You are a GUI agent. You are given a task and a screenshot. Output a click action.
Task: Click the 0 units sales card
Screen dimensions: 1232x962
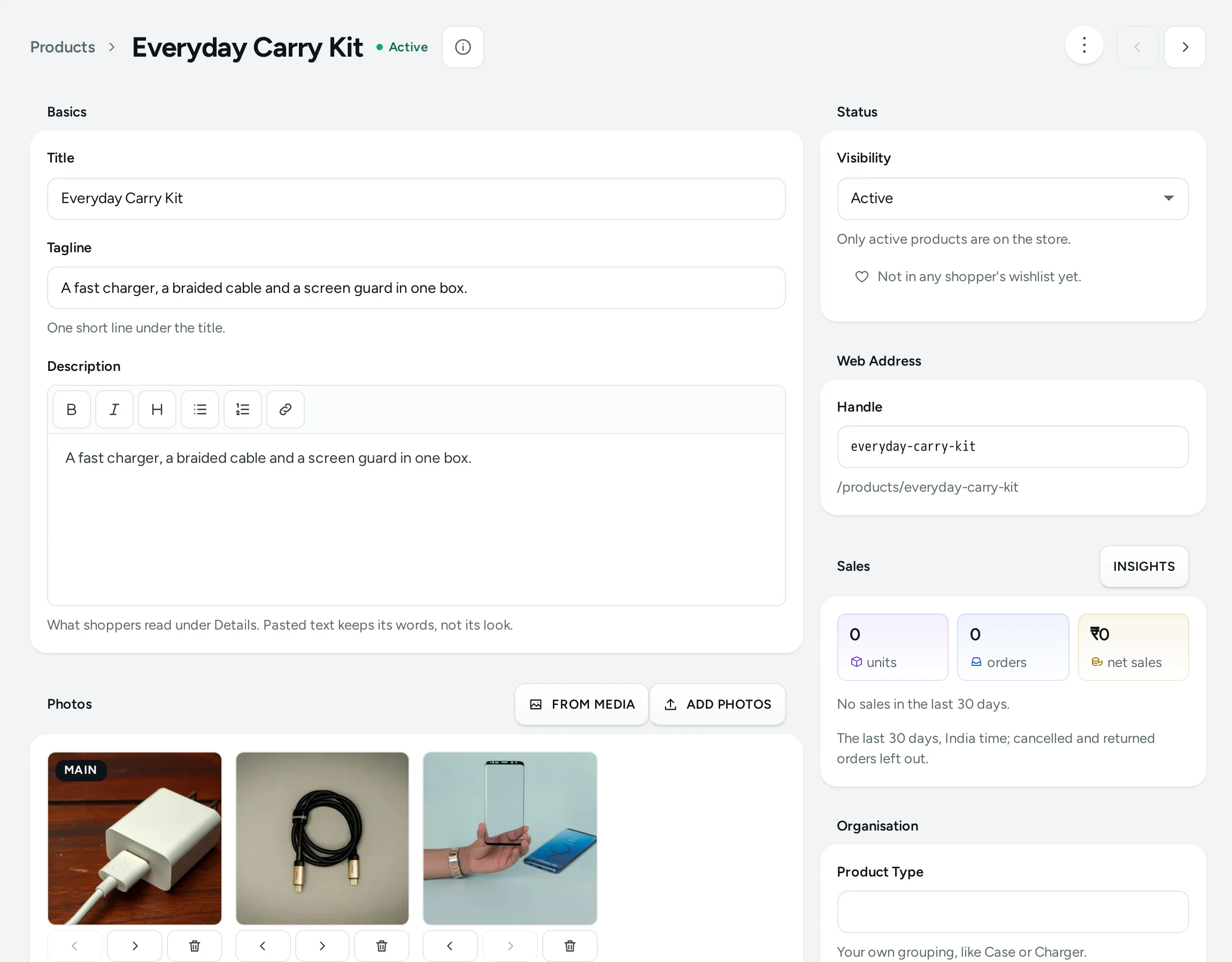pos(892,647)
